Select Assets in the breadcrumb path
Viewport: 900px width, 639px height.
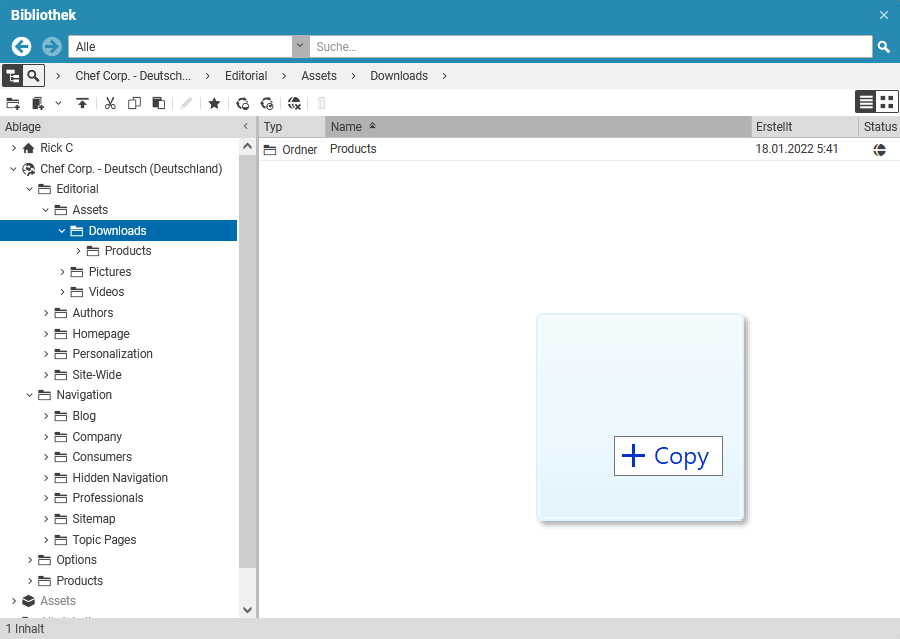click(x=319, y=76)
